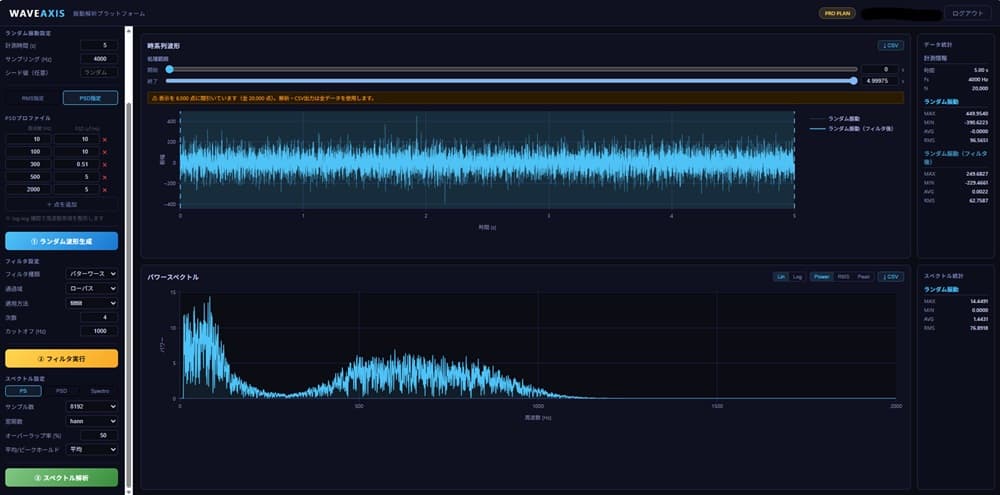
Task: Select PSD指定 mode
Action: (90, 98)
